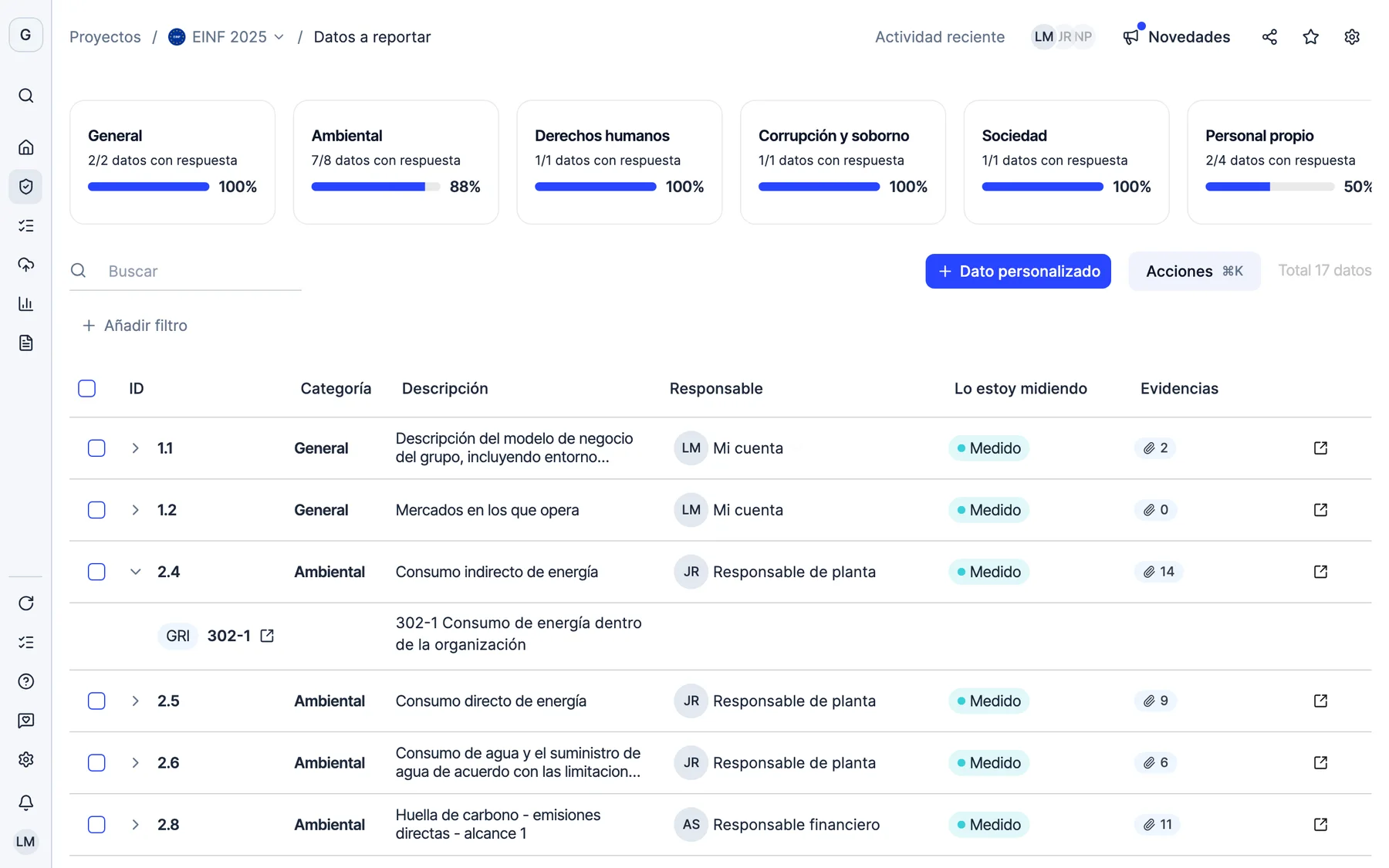Expand row 2.6 details

pyautogui.click(x=135, y=763)
